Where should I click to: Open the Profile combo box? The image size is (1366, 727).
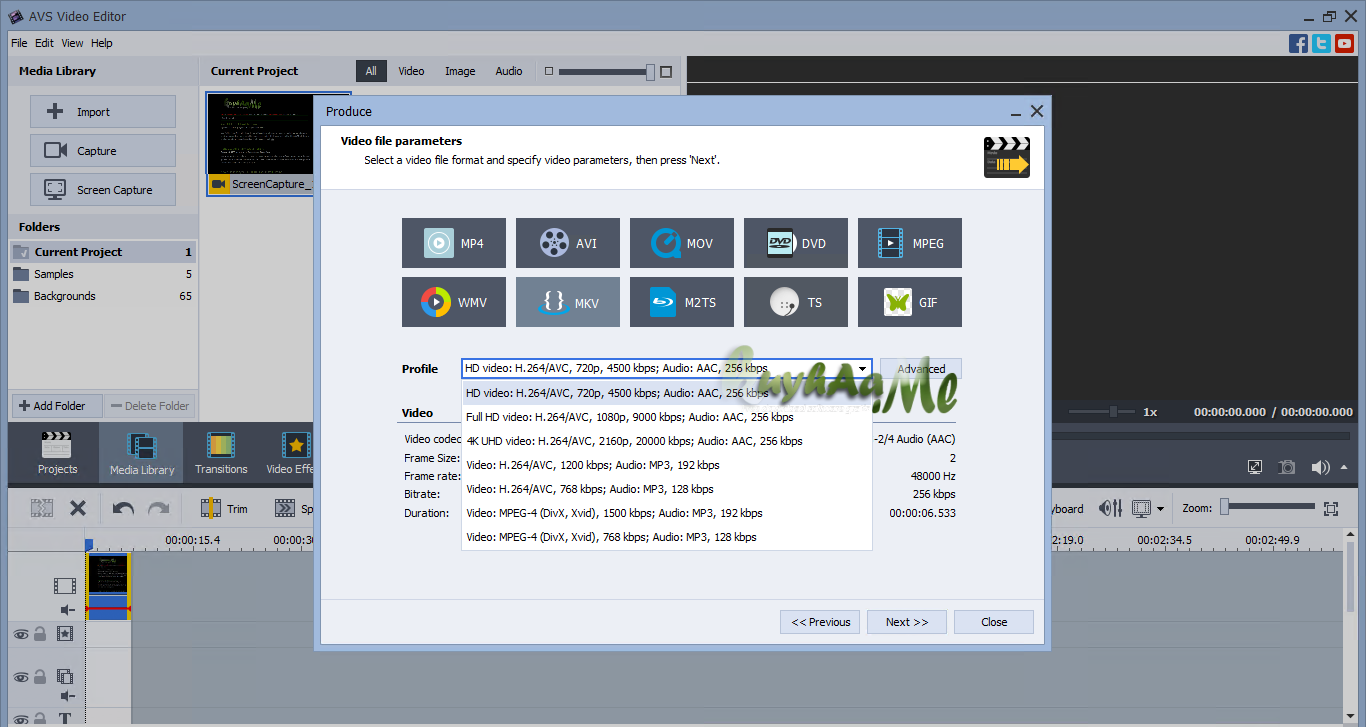click(x=666, y=368)
